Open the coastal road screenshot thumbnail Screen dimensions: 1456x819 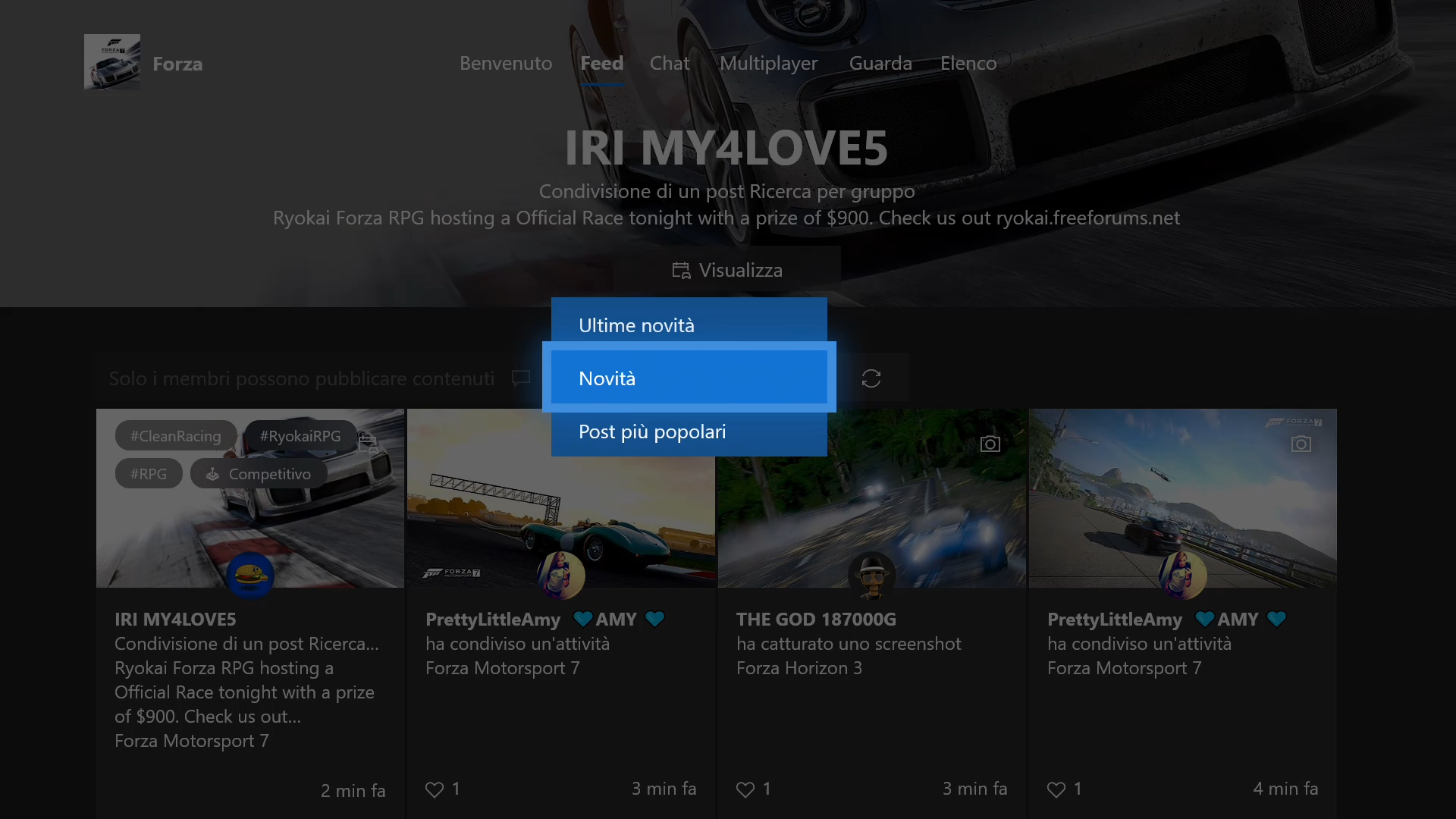[1183, 498]
